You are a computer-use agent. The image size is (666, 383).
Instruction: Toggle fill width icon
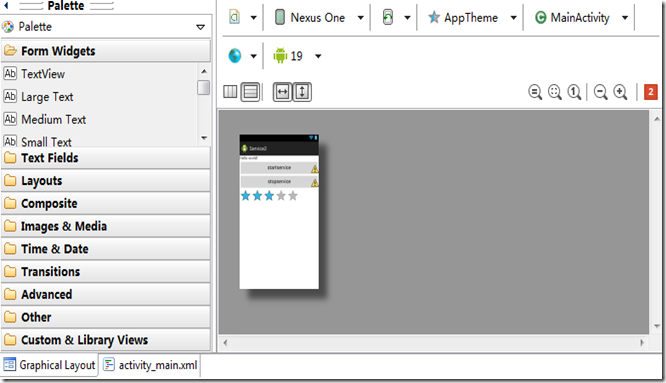click(282, 92)
